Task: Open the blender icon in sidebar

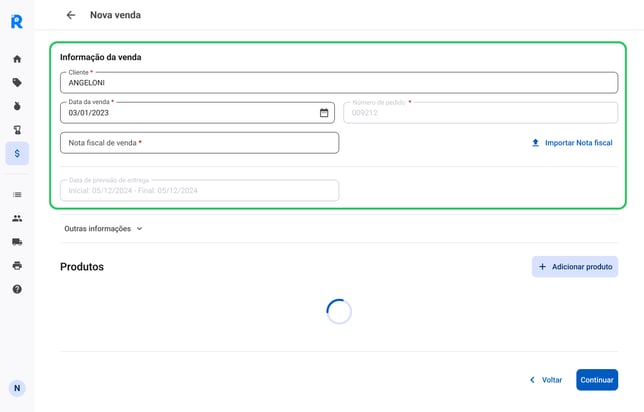Action: 17,130
